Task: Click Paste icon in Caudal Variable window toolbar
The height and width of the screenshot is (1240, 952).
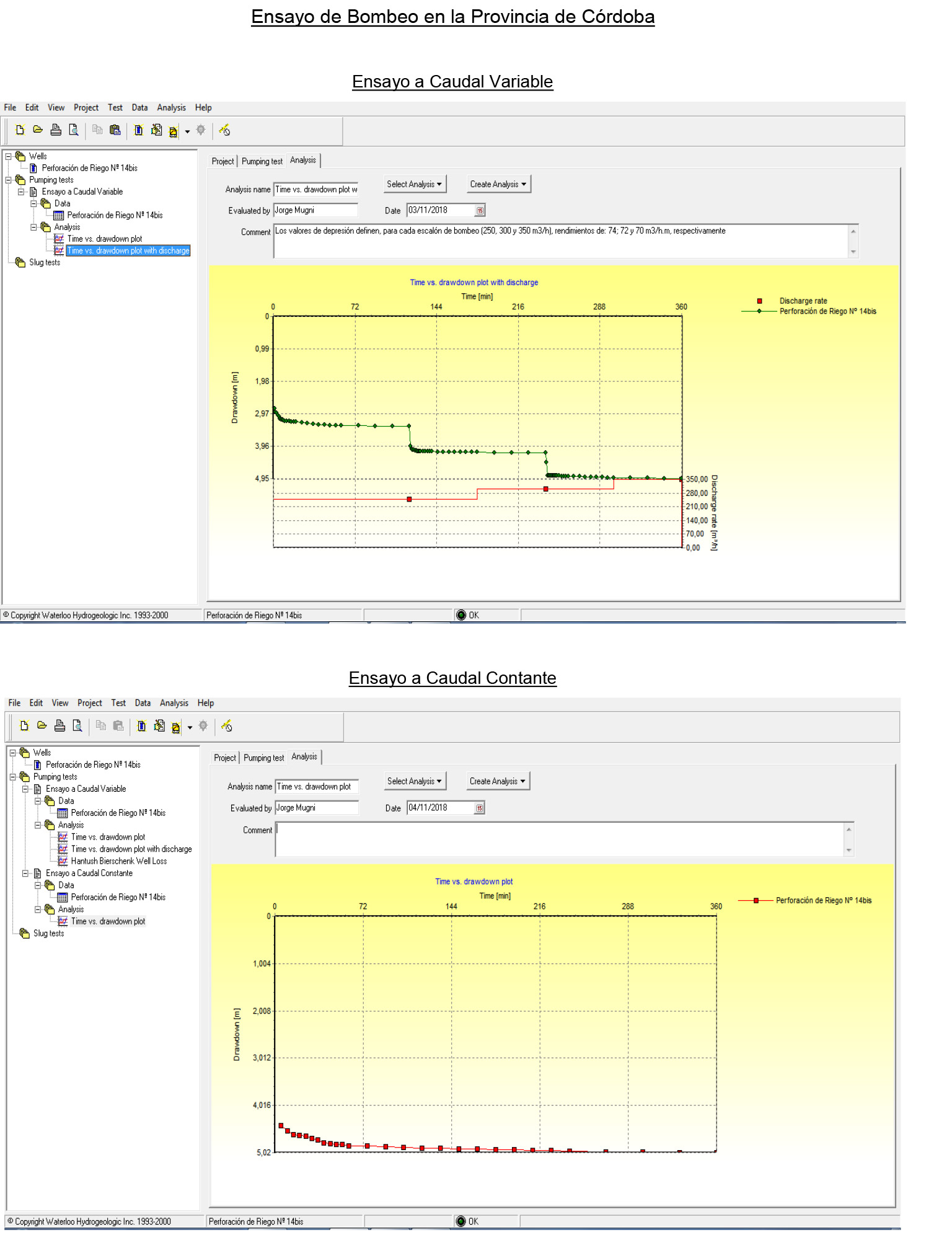Action: pyautogui.click(x=115, y=130)
